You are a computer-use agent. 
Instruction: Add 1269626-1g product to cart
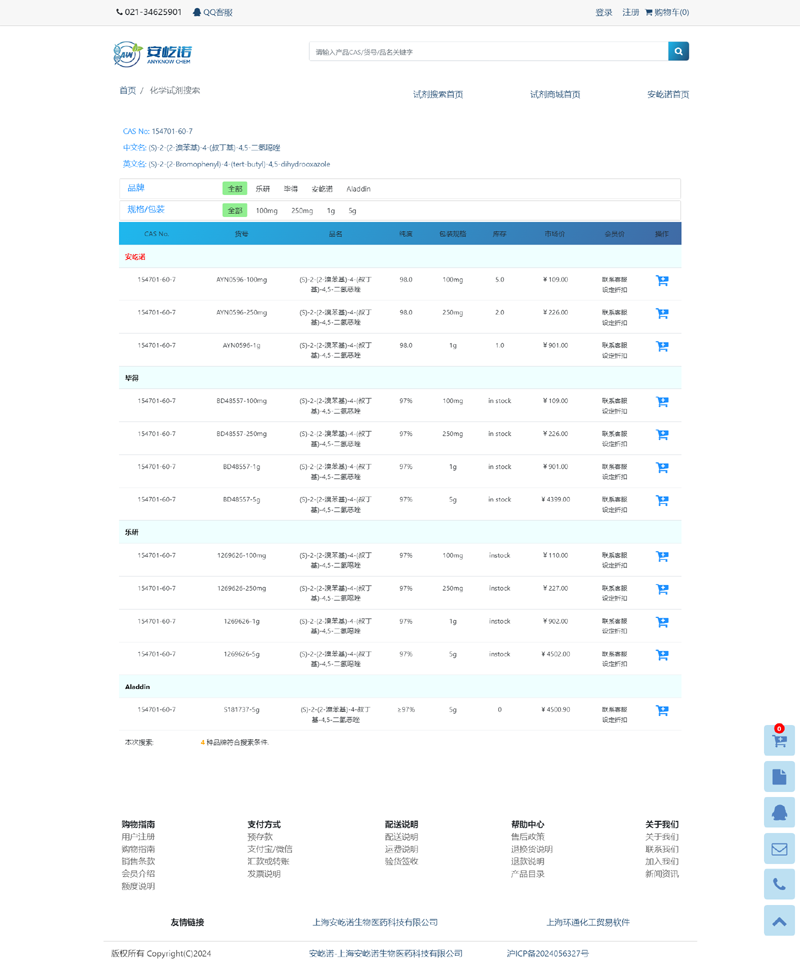662,623
